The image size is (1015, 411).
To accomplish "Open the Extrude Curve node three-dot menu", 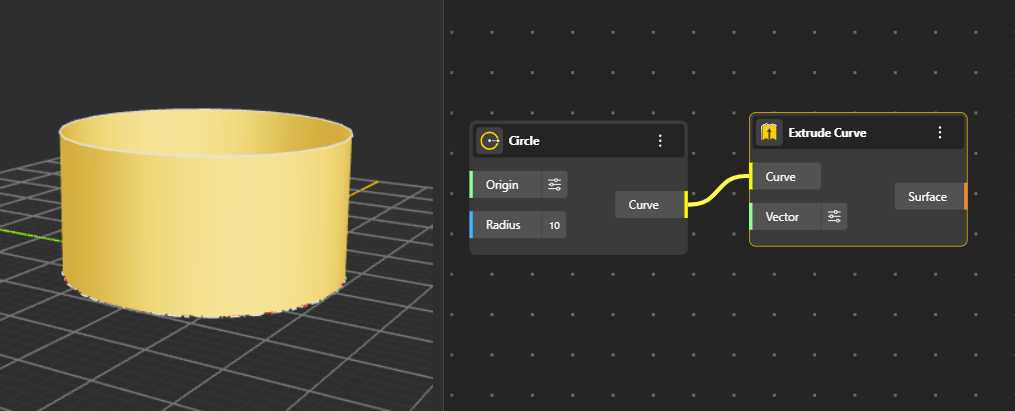I will point(939,132).
